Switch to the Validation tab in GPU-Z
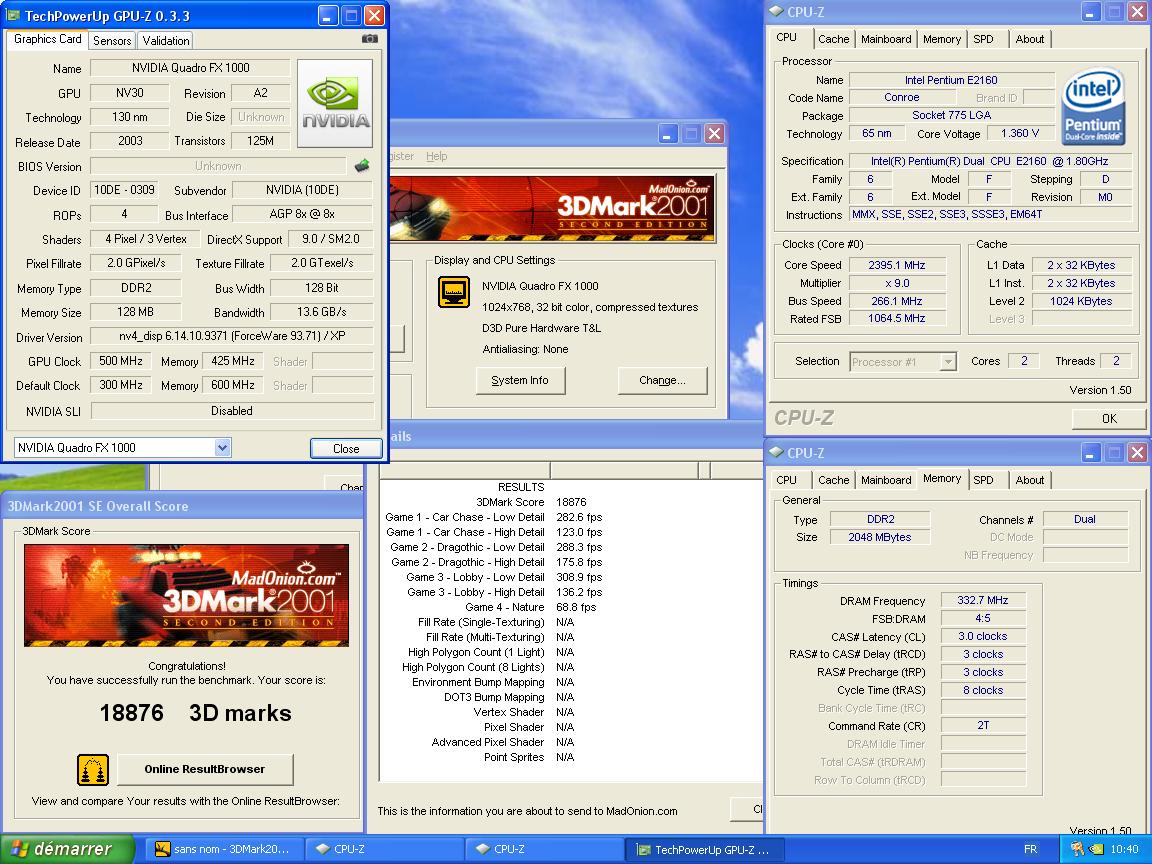1152x864 pixels. [x=165, y=40]
